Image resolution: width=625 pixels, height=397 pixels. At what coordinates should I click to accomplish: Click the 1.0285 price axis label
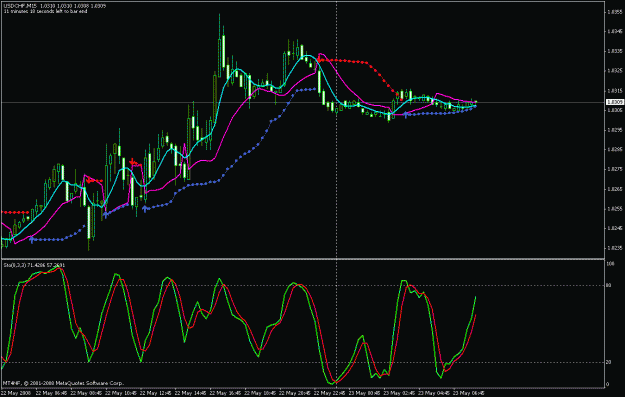tap(614, 149)
